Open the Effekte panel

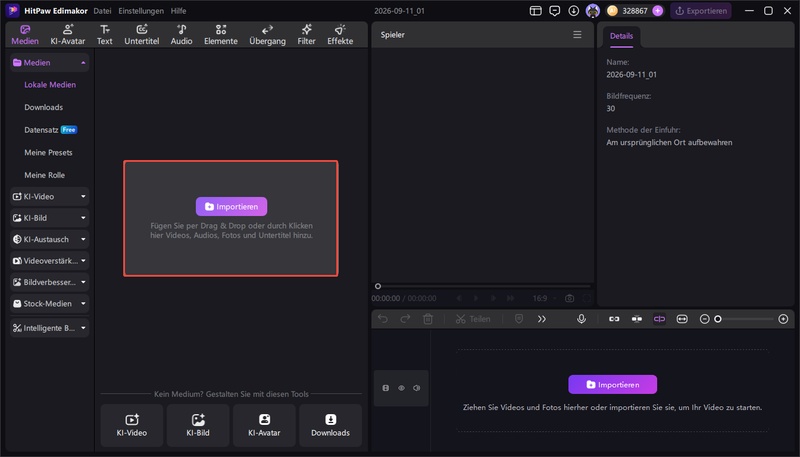(x=340, y=35)
